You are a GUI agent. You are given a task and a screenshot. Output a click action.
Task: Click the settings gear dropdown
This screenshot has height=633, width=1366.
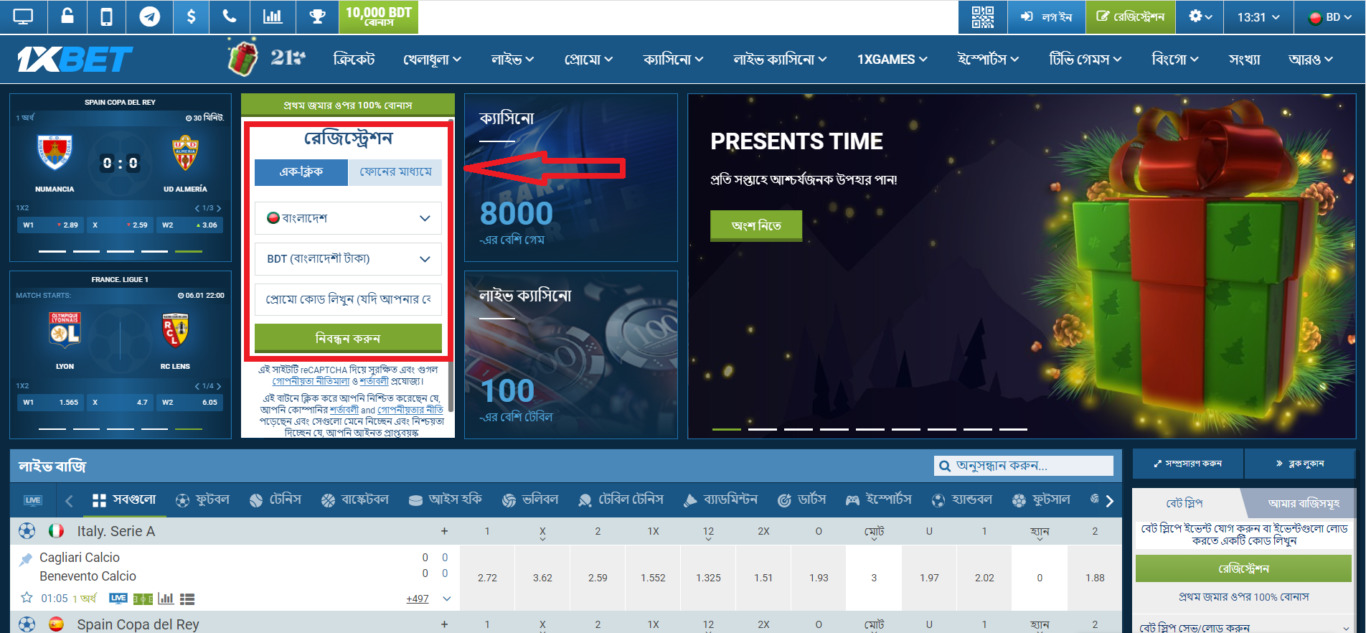click(x=1201, y=17)
